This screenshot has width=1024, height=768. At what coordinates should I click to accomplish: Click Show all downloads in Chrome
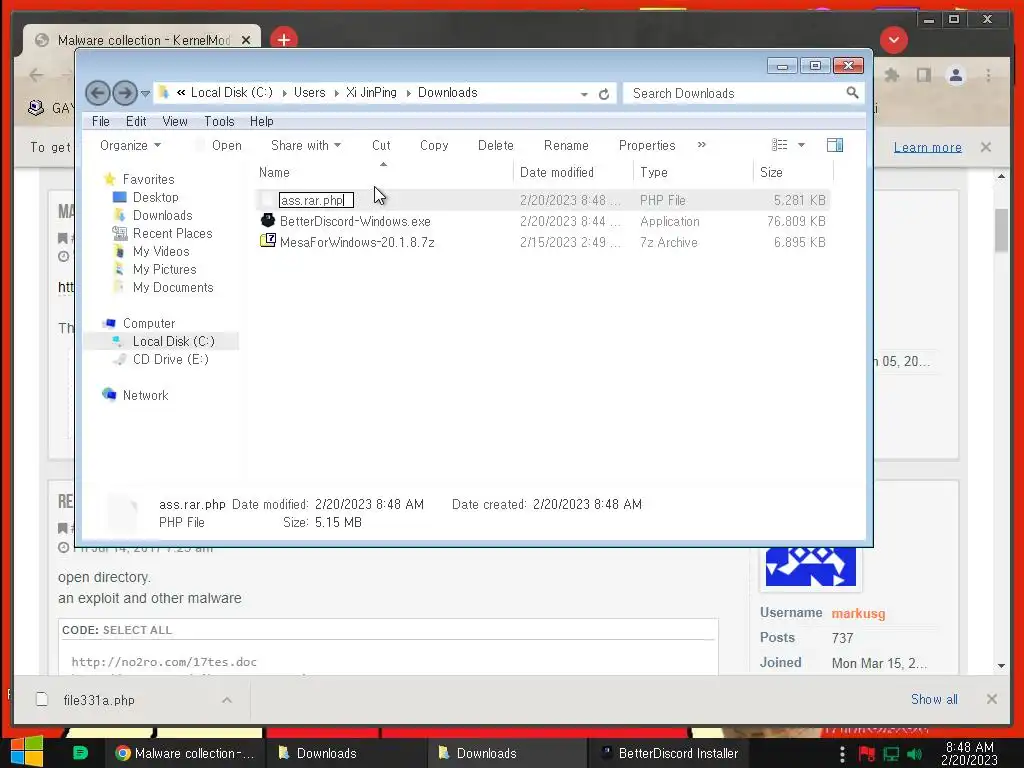[x=934, y=699]
